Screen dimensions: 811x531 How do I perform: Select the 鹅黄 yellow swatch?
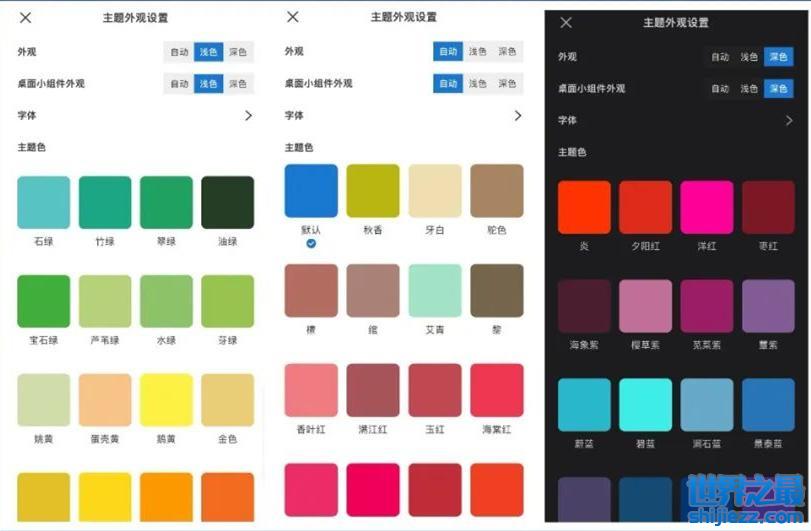point(166,400)
